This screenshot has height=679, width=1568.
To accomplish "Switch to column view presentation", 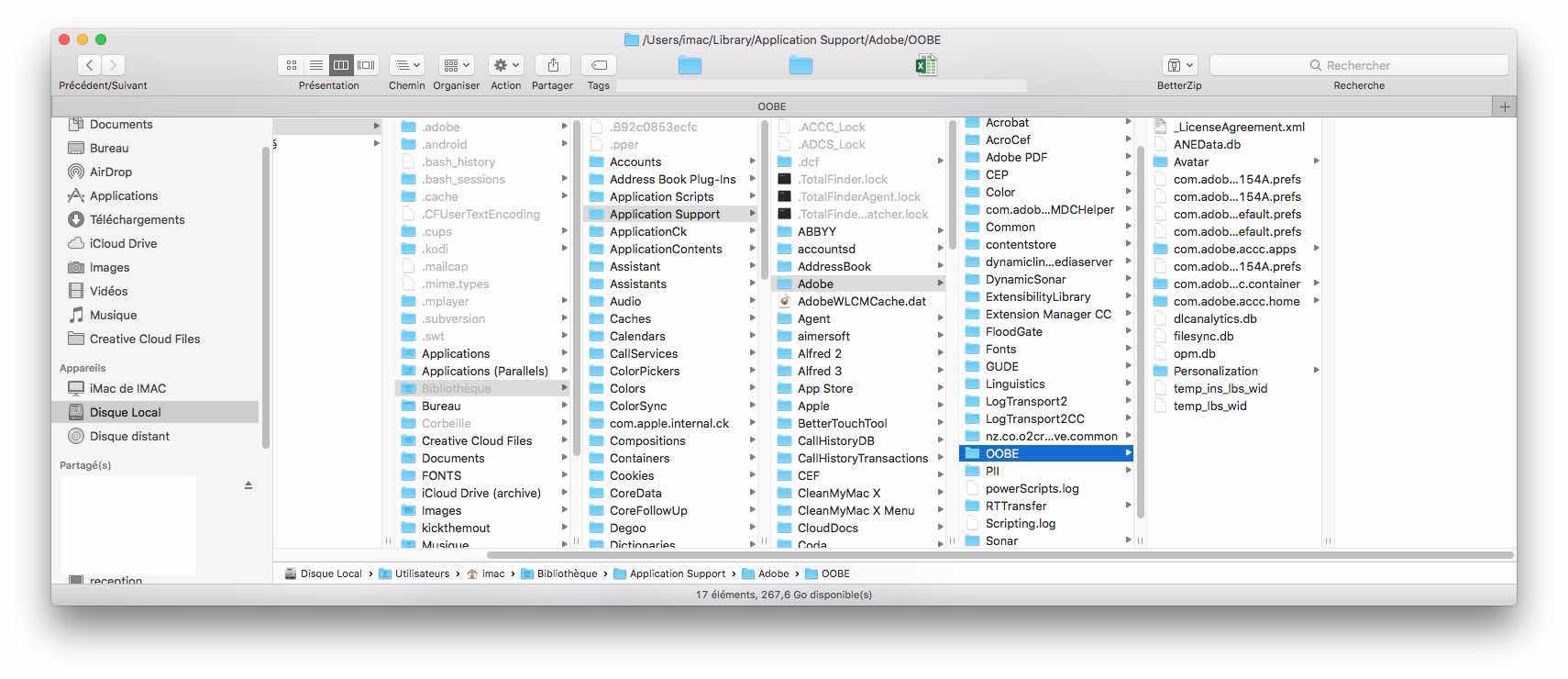I will [341, 65].
